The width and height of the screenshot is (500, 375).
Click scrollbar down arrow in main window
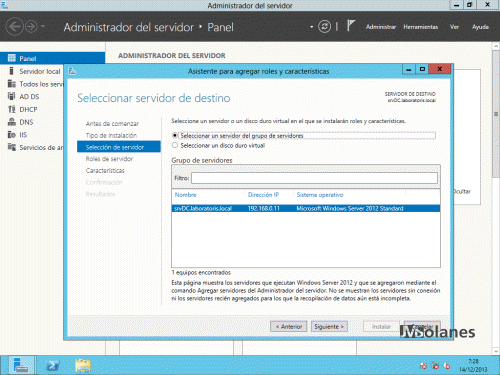point(496,351)
